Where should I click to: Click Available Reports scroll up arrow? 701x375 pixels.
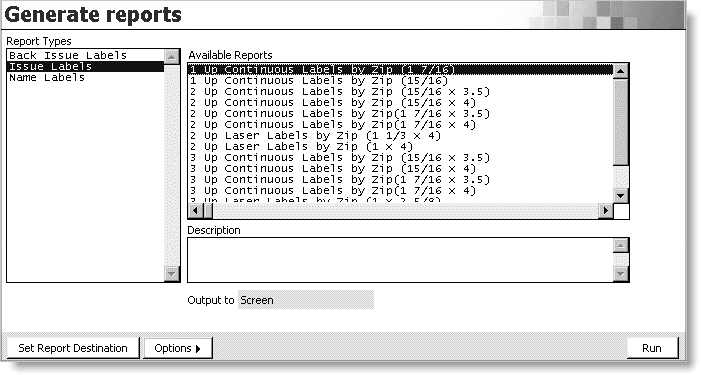tap(621, 71)
